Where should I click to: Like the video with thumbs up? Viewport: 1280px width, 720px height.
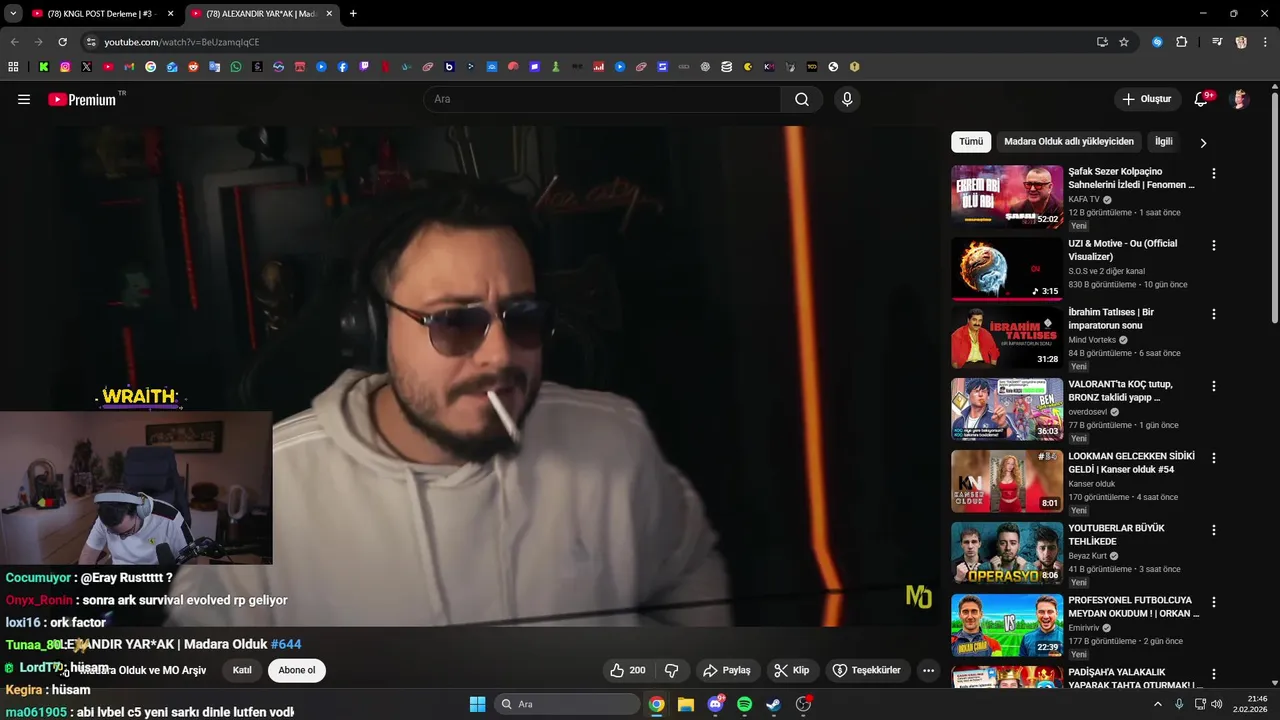(628, 670)
